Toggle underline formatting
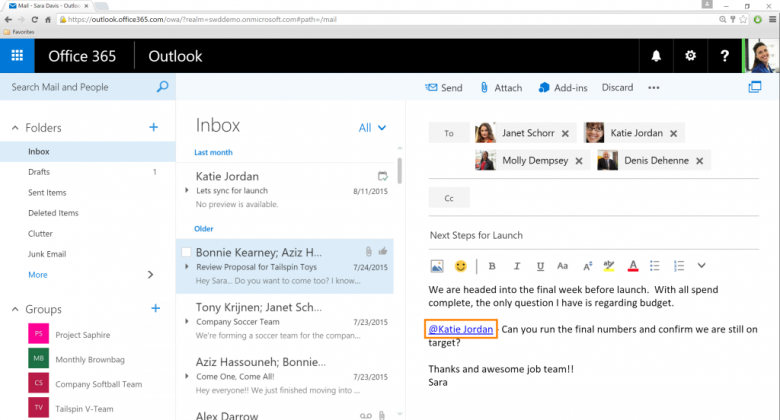This screenshot has height=420, width=780. click(x=539, y=266)
